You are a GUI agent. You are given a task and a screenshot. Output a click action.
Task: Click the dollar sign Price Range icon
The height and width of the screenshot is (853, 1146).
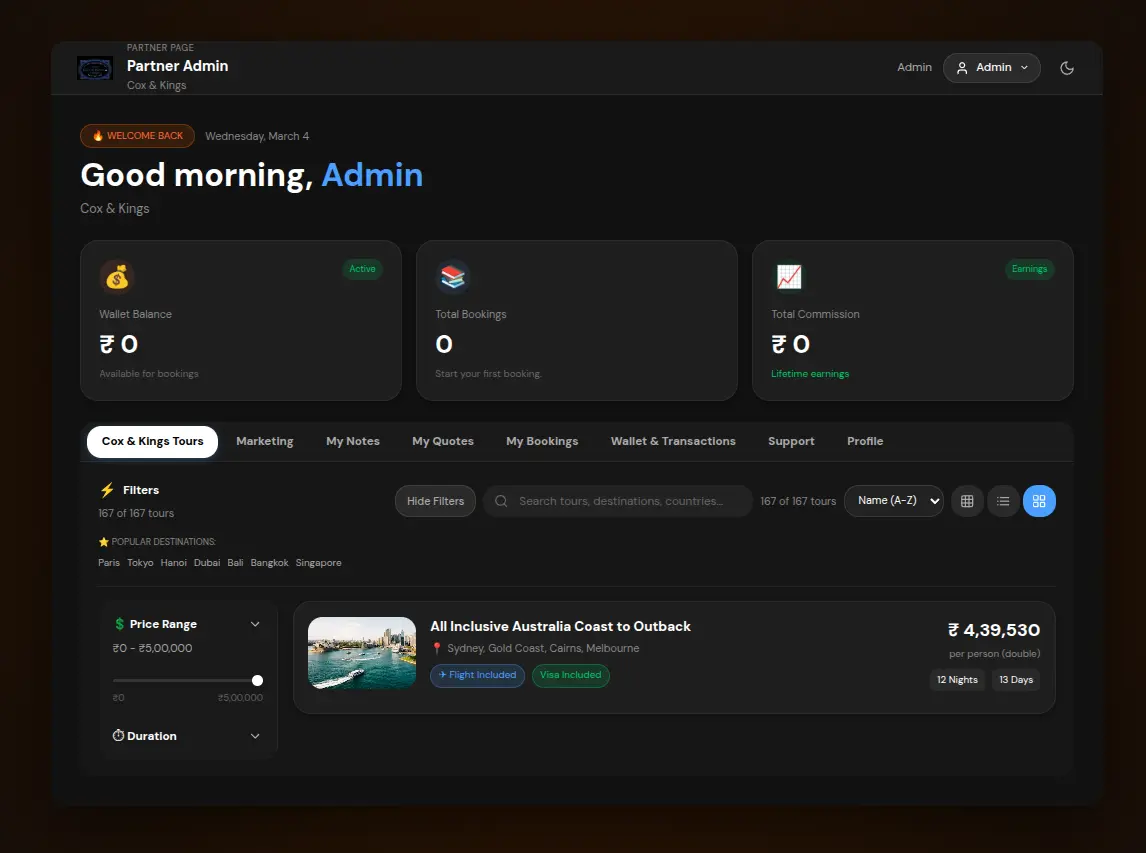(x=120, y=624)
